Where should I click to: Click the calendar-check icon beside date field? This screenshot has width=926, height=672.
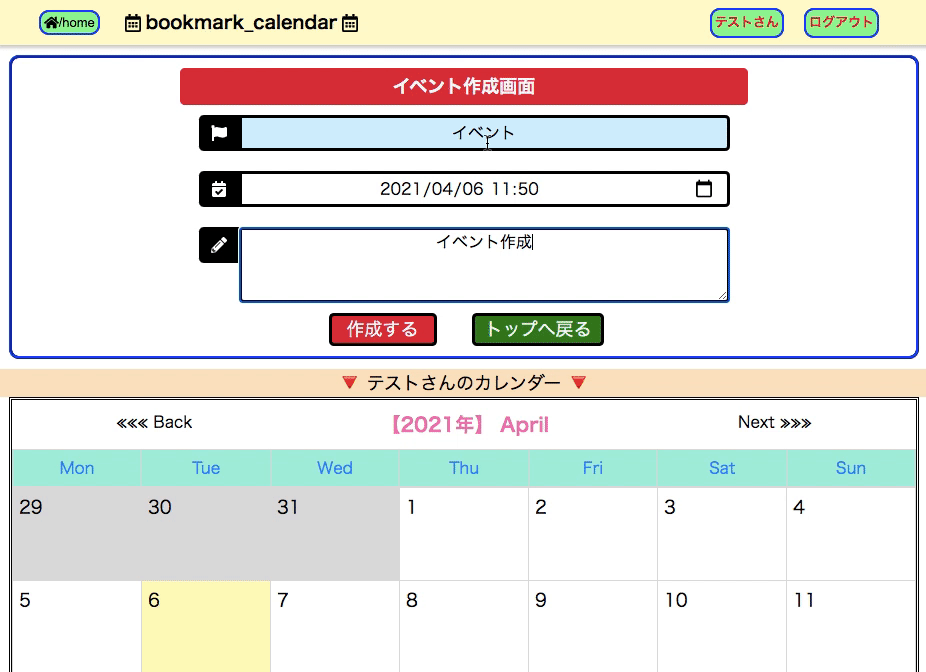pyautogui.click(x=220, y=189)
